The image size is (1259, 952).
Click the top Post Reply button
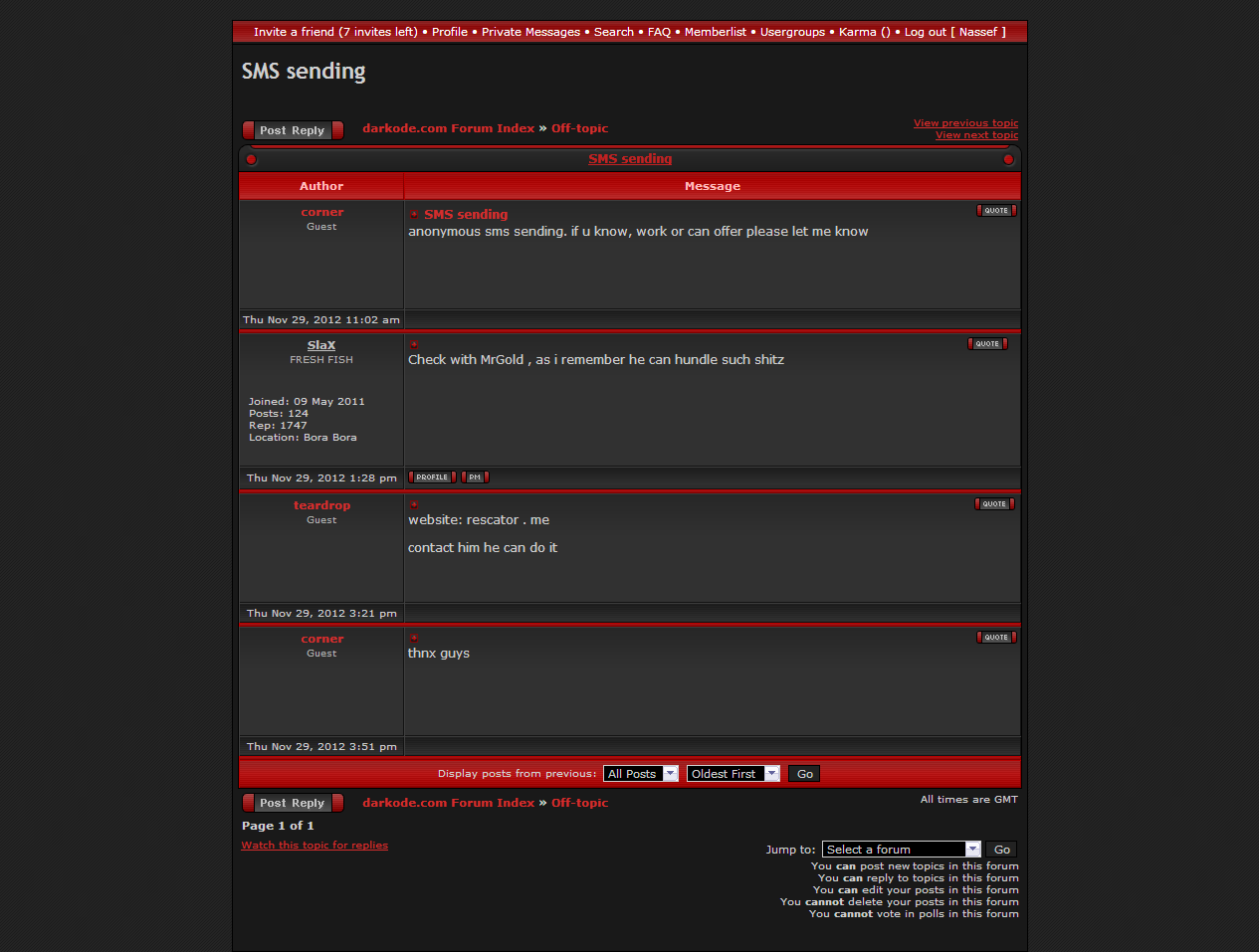pyautogui.click(x=293, y=130)
